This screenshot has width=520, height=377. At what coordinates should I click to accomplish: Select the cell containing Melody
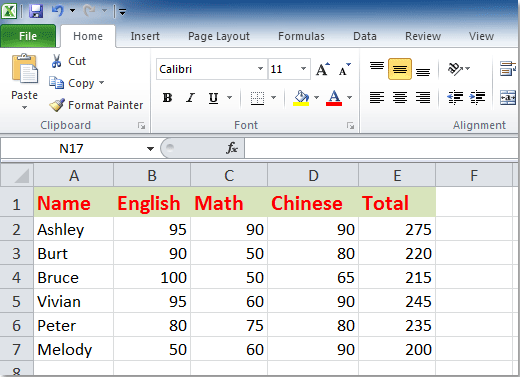click(x=74, y=349)
